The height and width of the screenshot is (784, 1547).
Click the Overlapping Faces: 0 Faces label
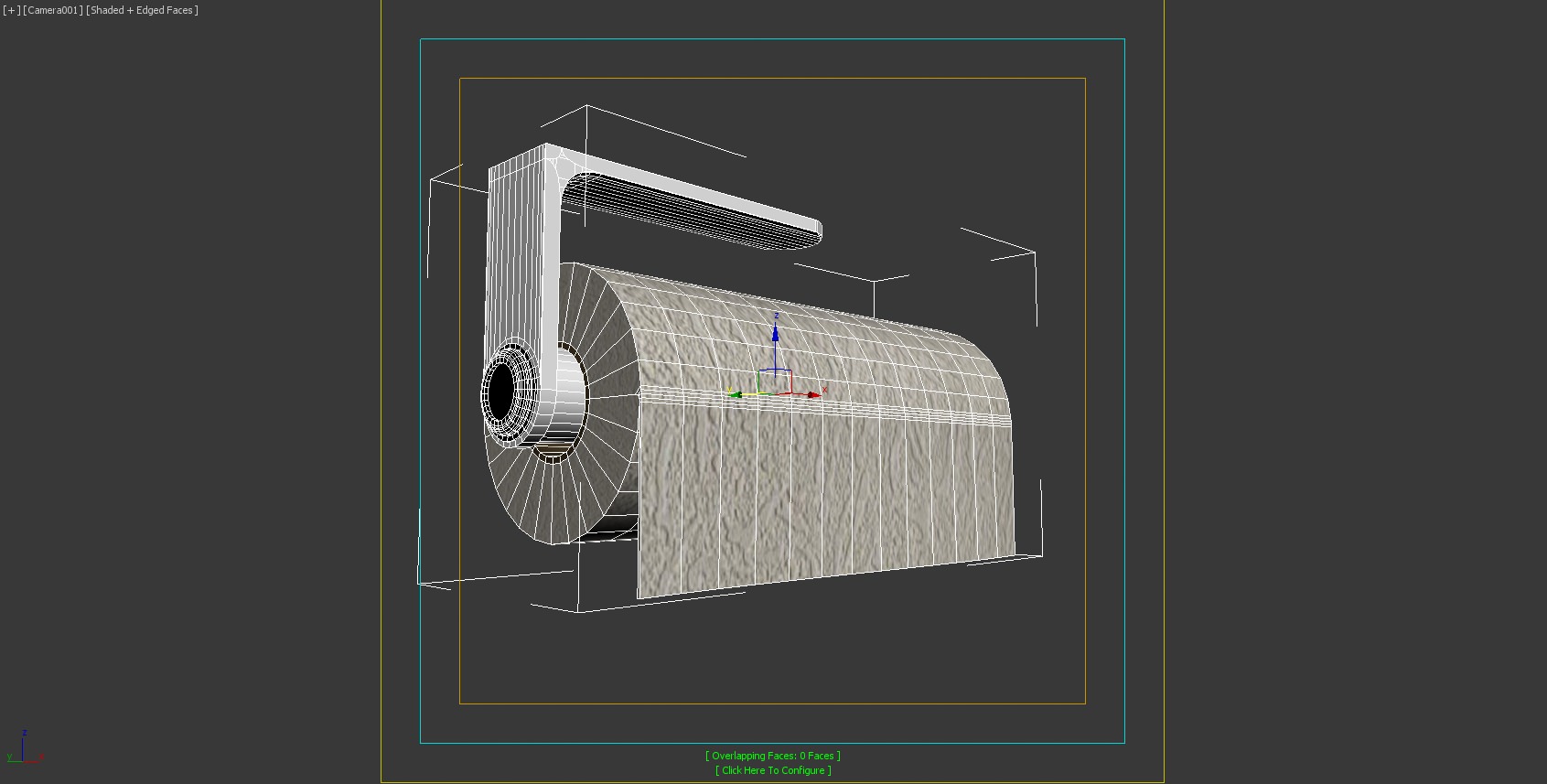coord(773,756)
